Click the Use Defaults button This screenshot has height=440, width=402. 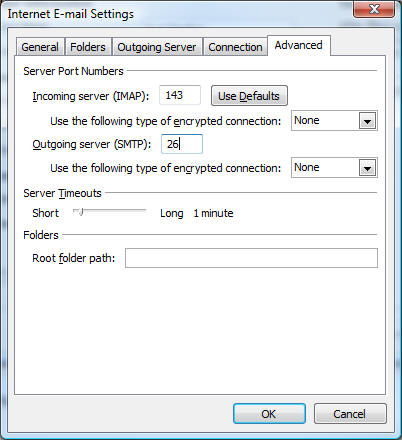coord(249,96)
